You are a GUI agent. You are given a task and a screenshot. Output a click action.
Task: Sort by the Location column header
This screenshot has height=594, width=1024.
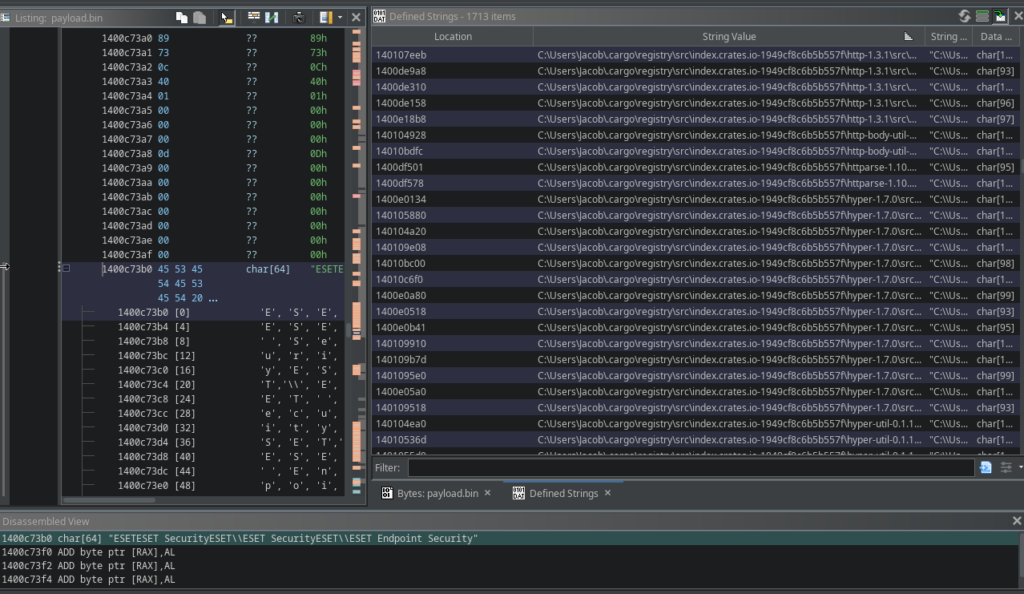[452, 36]
